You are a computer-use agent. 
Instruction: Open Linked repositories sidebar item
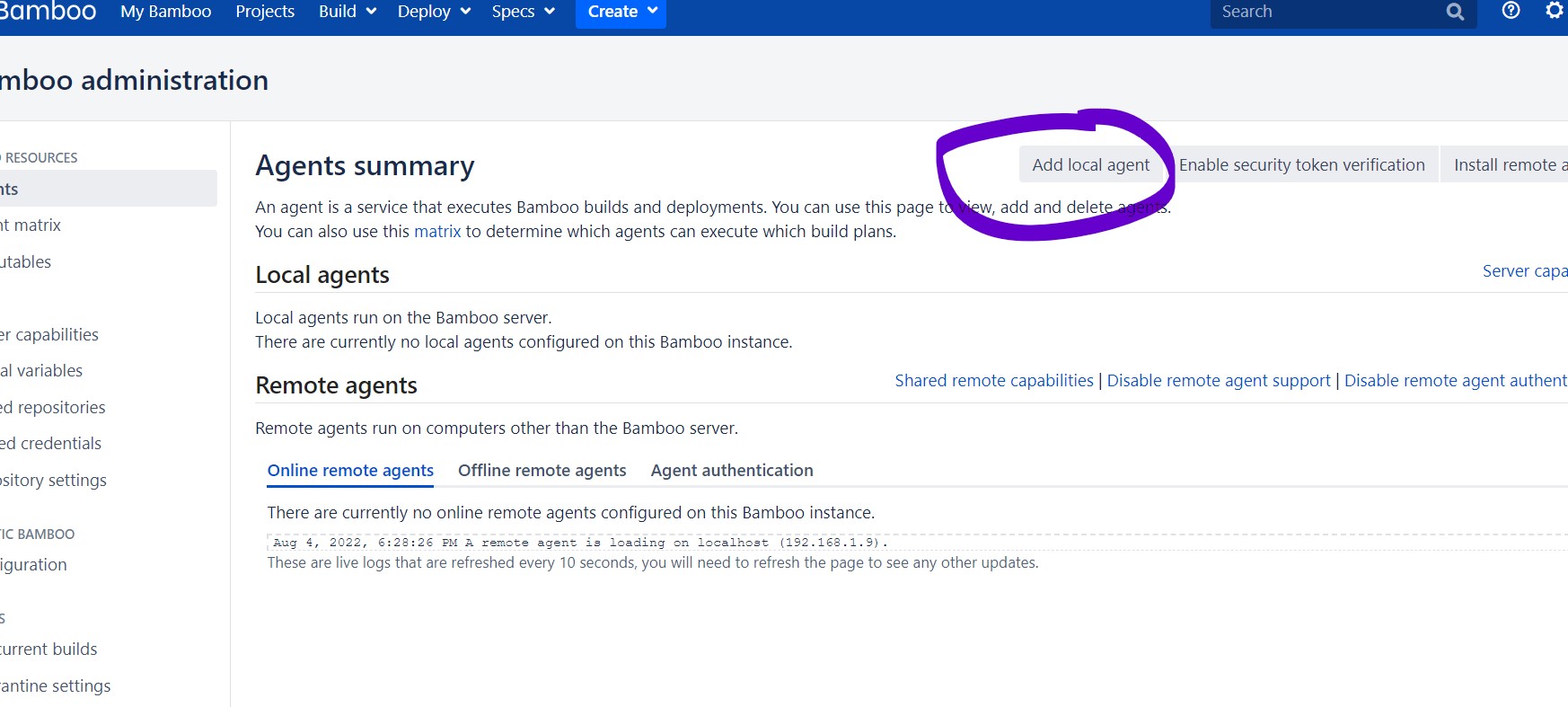[x=53, y=407]
